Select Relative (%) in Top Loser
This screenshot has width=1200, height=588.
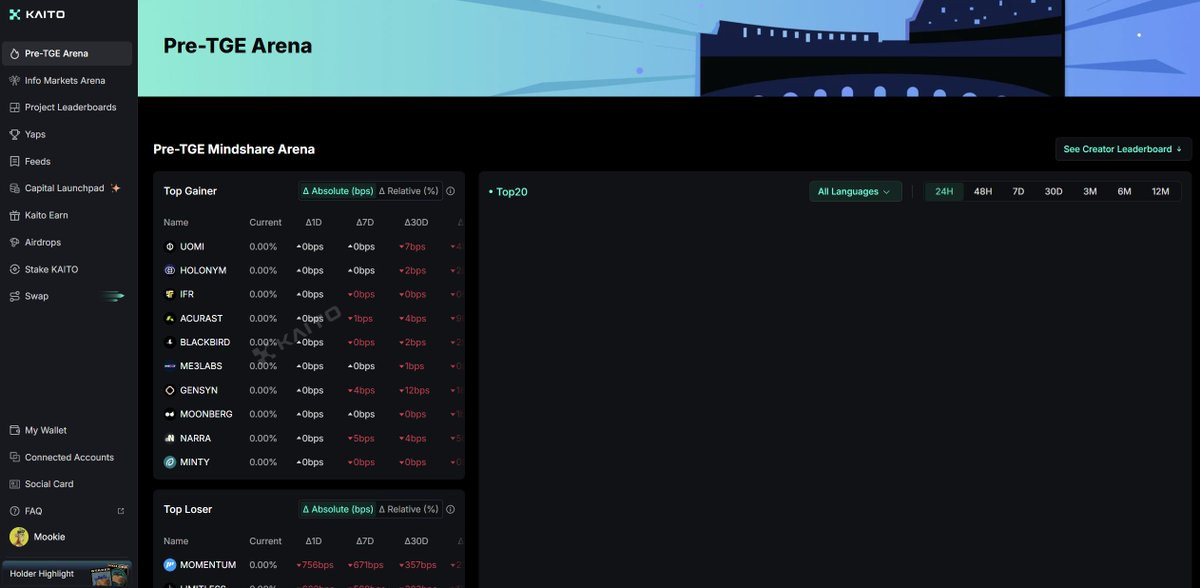408,509
